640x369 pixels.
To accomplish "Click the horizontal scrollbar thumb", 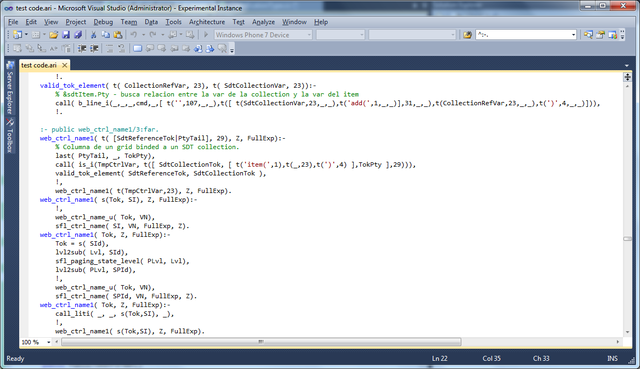I will point(261,342).
